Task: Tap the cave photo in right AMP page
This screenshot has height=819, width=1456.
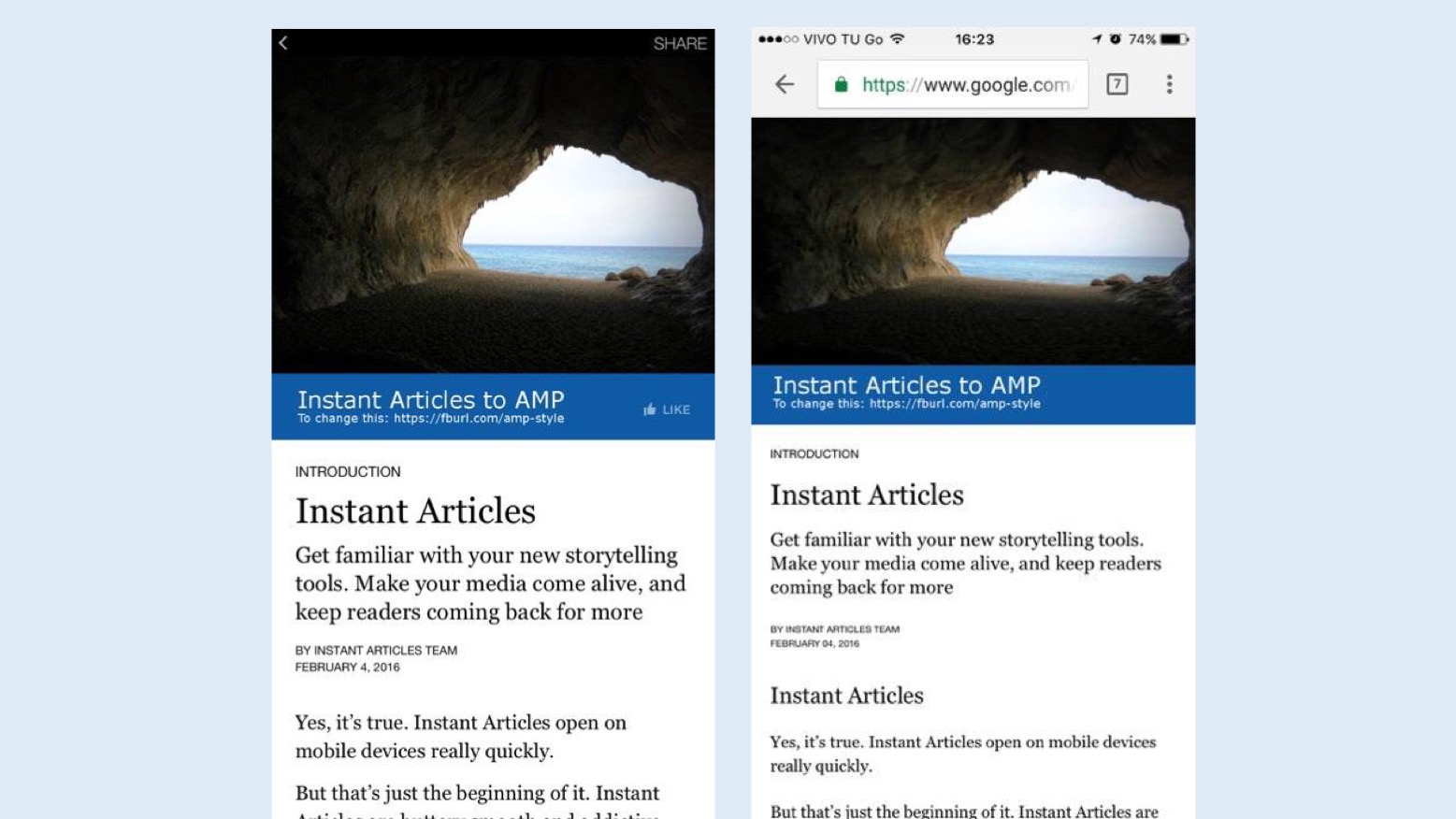Action: (x=973, y=241)
